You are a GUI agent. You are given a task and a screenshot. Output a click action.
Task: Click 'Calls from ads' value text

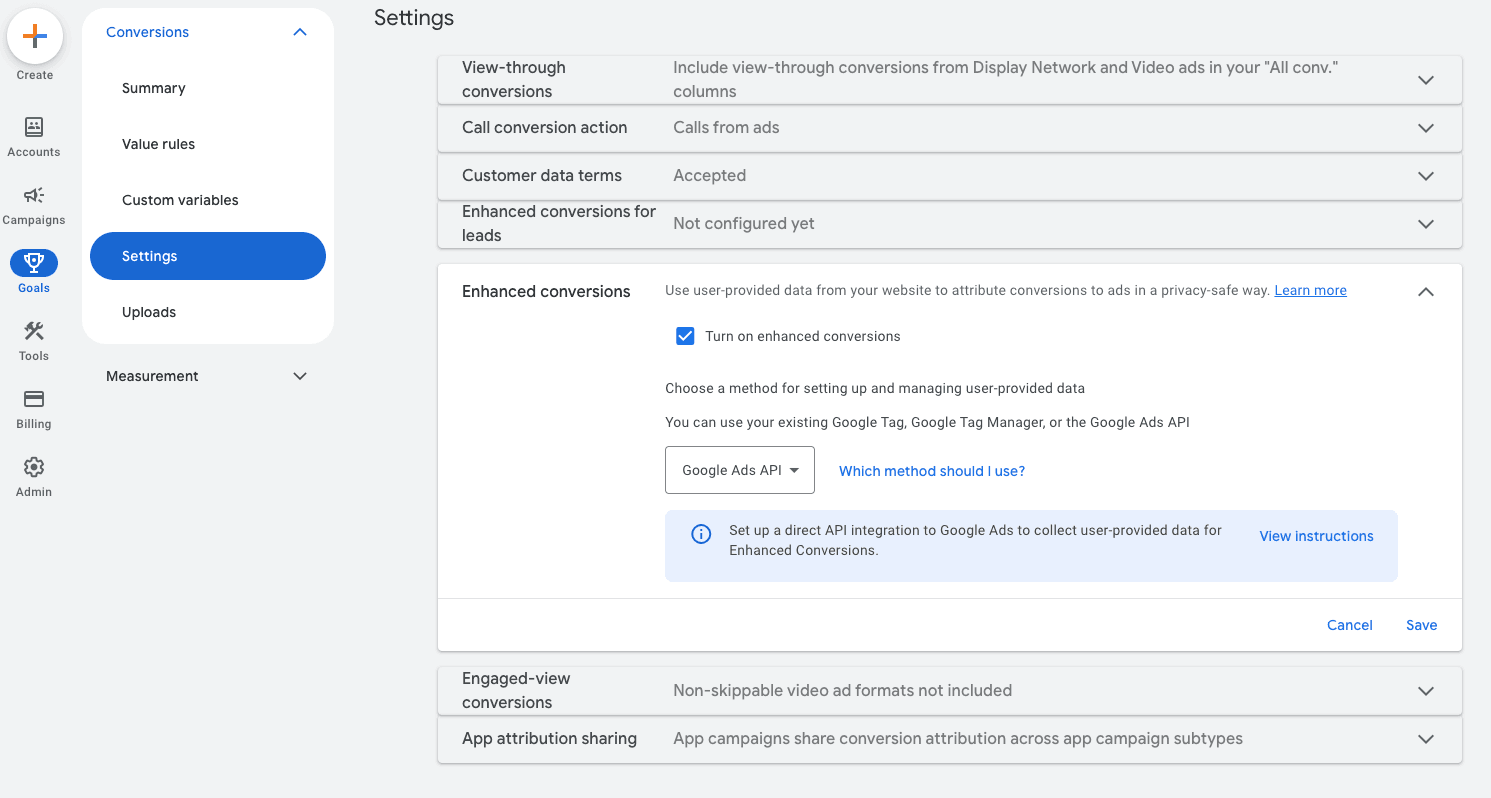point(726,127)
